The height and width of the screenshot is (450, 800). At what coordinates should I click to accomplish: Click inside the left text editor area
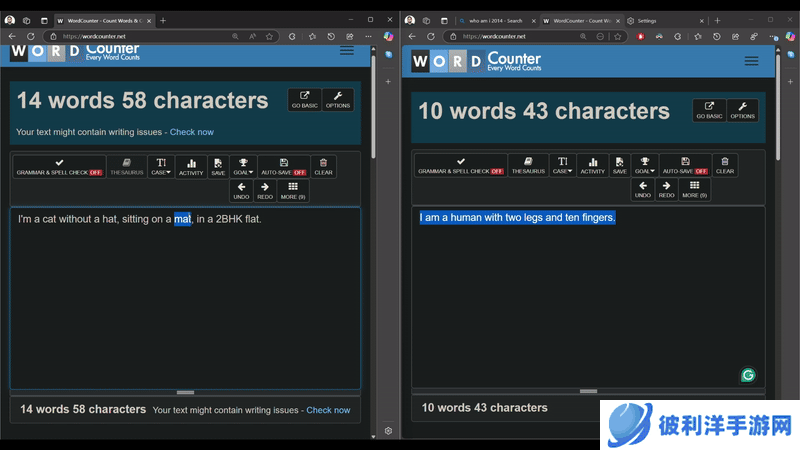coord(185,300)
